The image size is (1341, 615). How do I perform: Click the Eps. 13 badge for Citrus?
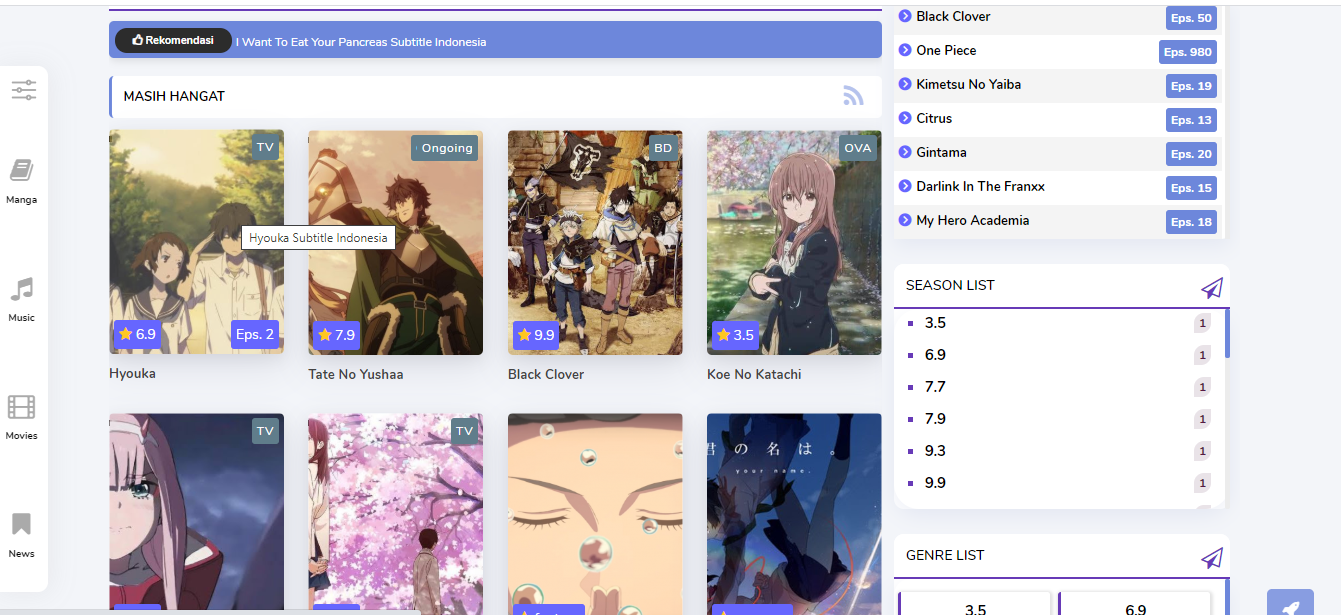1191,120
